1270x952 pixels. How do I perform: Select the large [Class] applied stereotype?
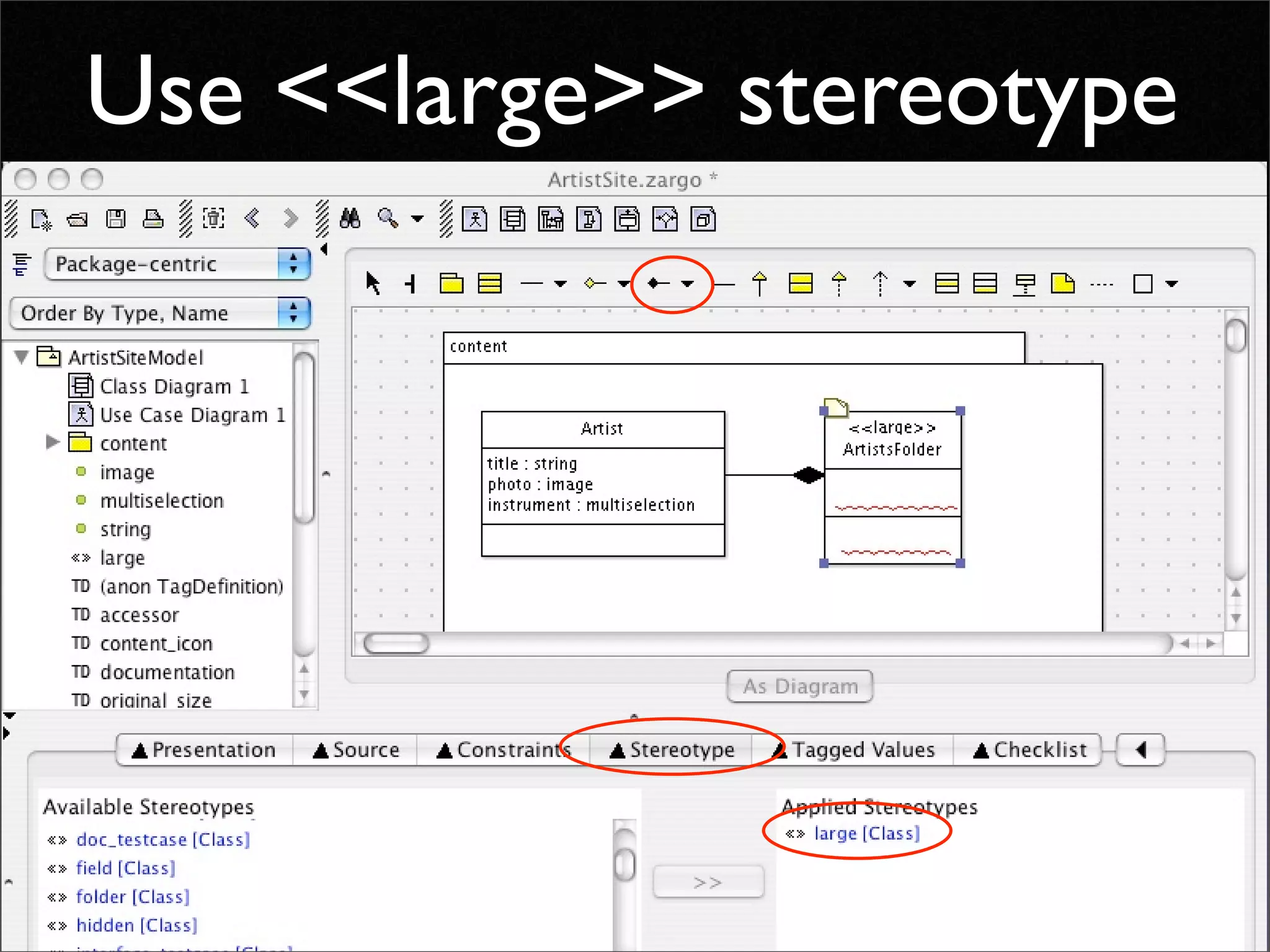pyautogui.click(x=866, y=834)
